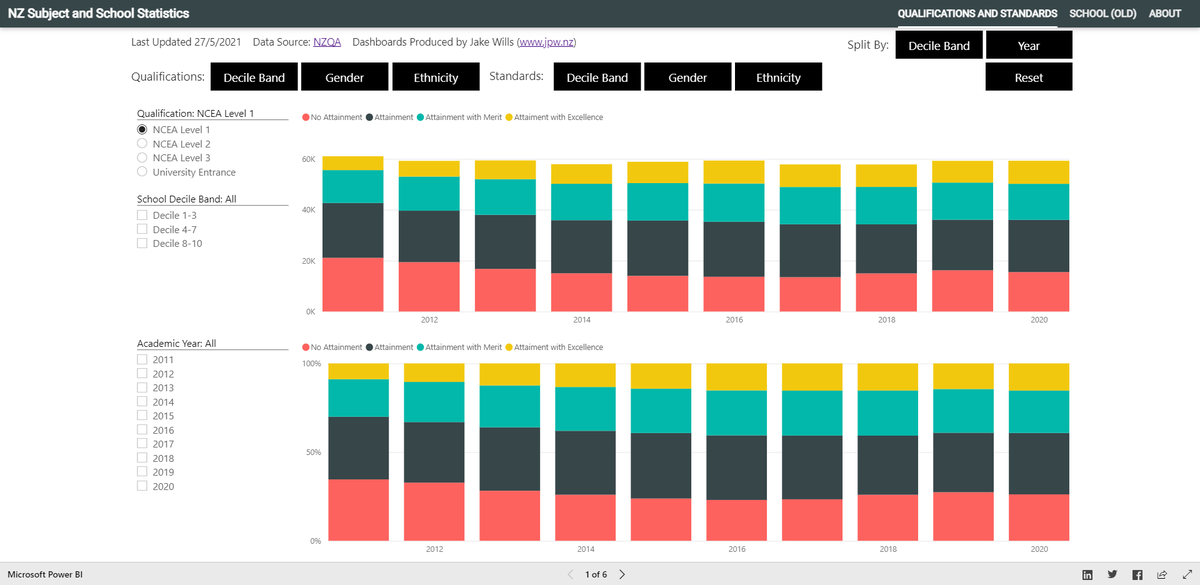Screen dimensions: 1200x585
Task: Open Qualifications and Standards tab
Action: point(977,14)
